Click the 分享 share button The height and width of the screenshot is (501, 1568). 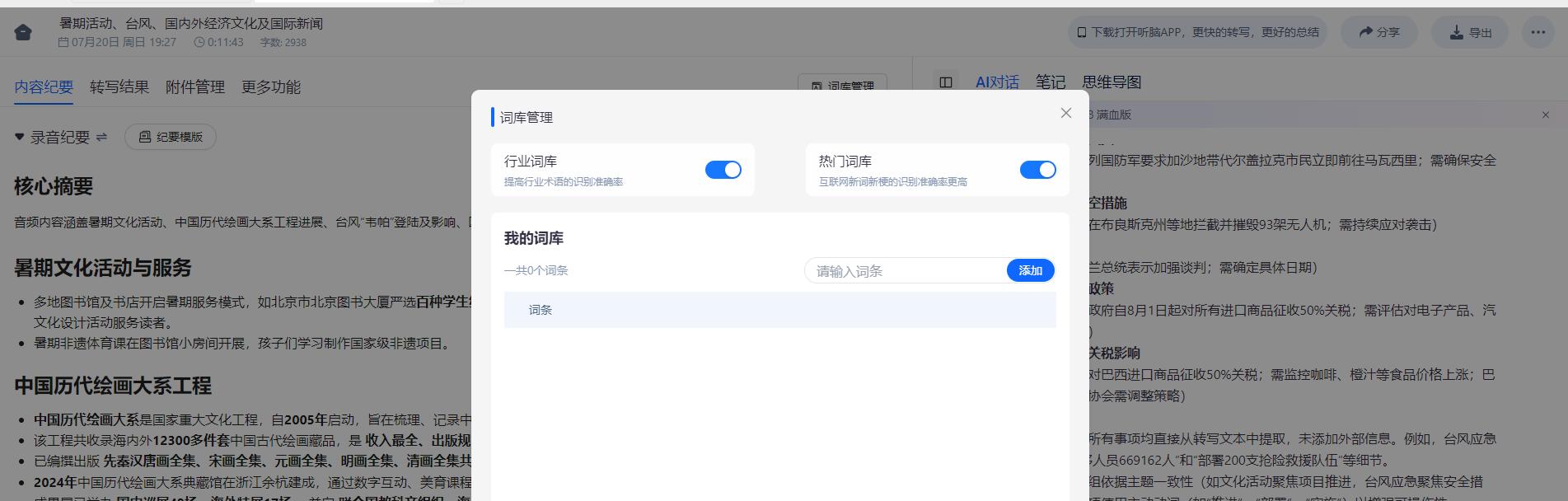[x=1378, y=32]
